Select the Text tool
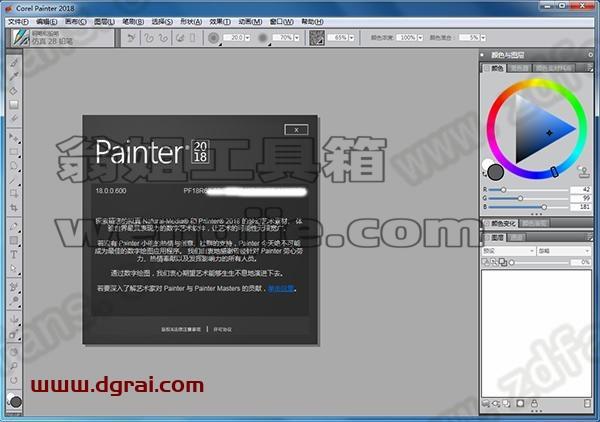The width and height of the screenshot is (600, 422). [14, 254]
